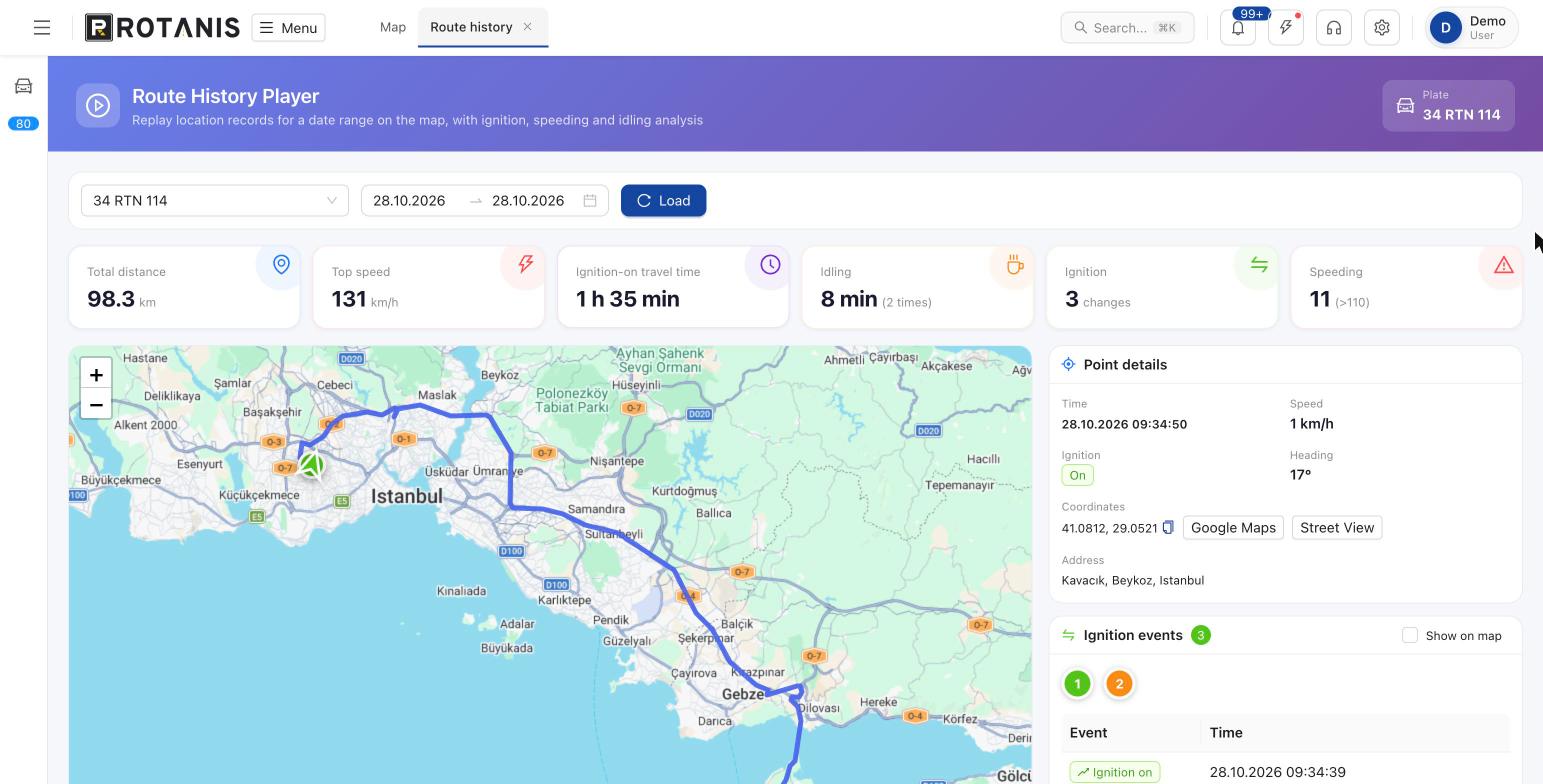Copy coordinates with the copy icon
This screenshot has height=784, width=1543.
click(x=1167, y=528)
